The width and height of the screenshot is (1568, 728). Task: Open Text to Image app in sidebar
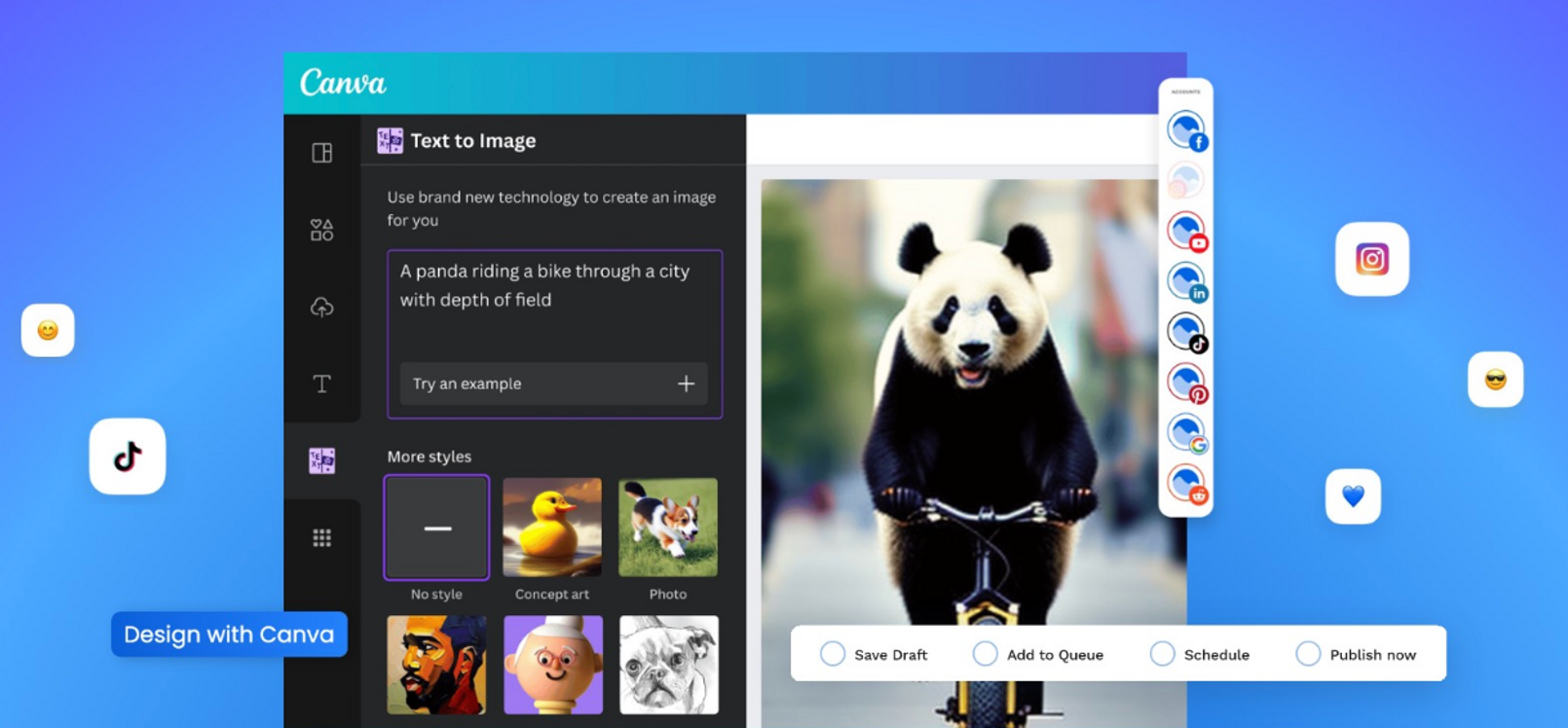pos(322,460)
